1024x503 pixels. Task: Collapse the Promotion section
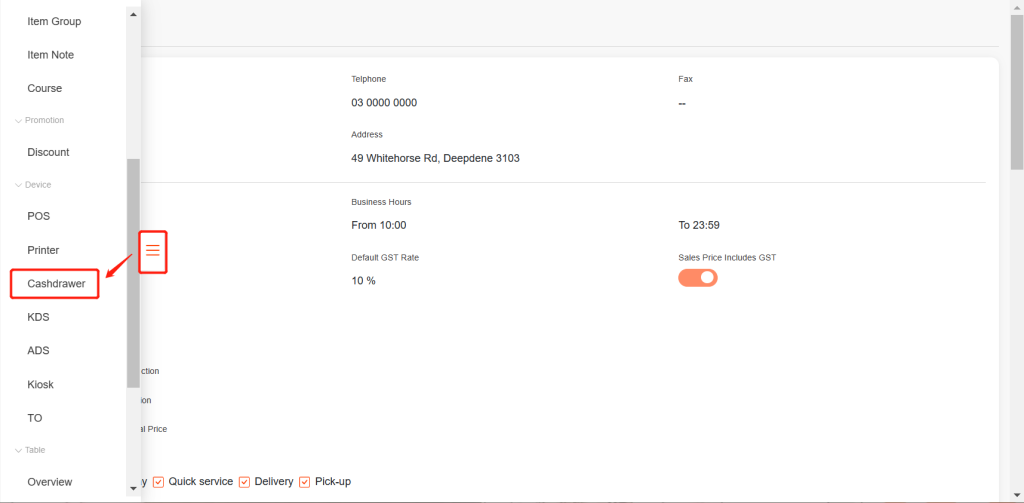pos(18,121)
